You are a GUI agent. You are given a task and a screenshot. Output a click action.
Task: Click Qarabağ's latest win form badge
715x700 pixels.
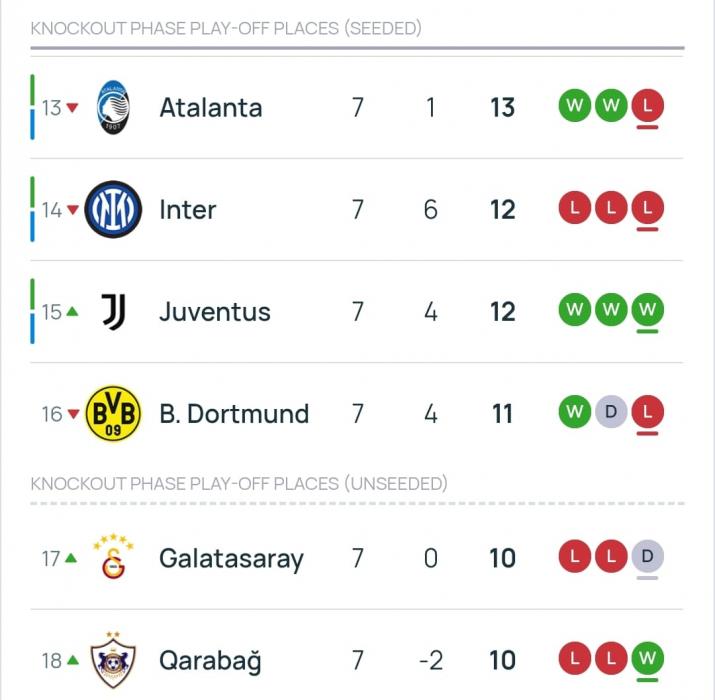click(x=648, y=657)
